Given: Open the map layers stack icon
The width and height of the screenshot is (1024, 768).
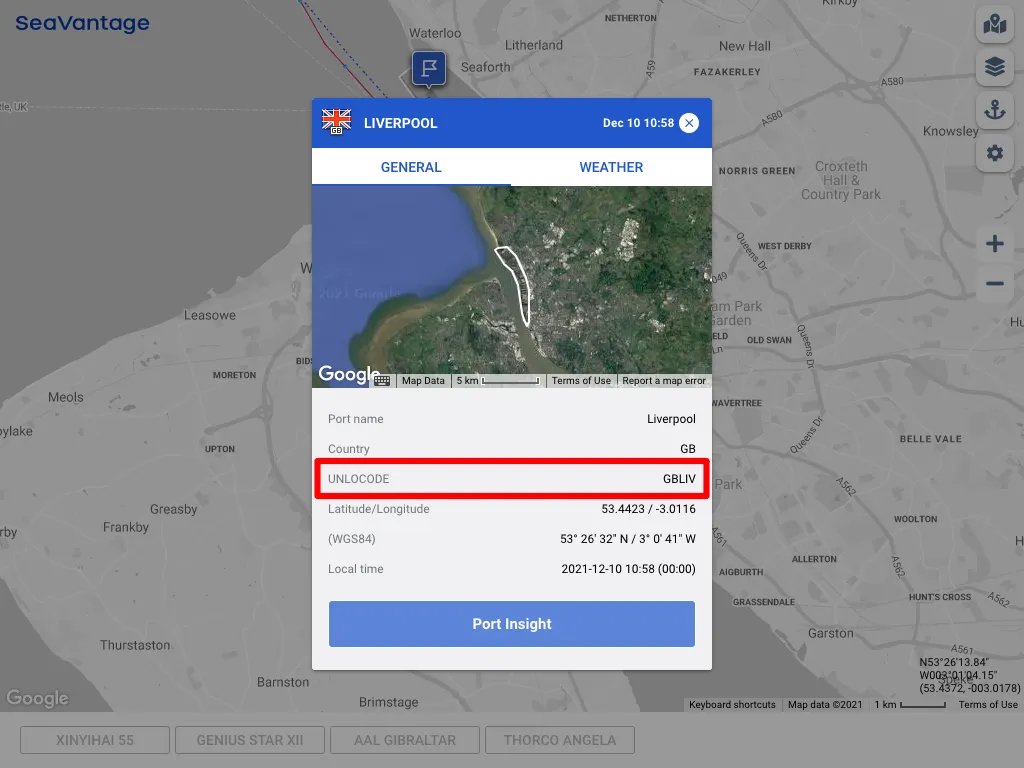Looking at the screenshot, I should [x=995, y=67].
